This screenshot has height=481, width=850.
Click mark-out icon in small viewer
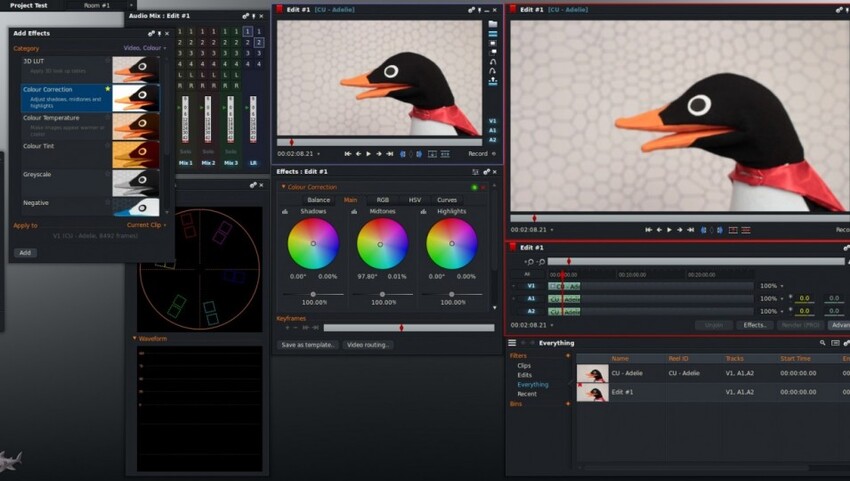[419, 154]
